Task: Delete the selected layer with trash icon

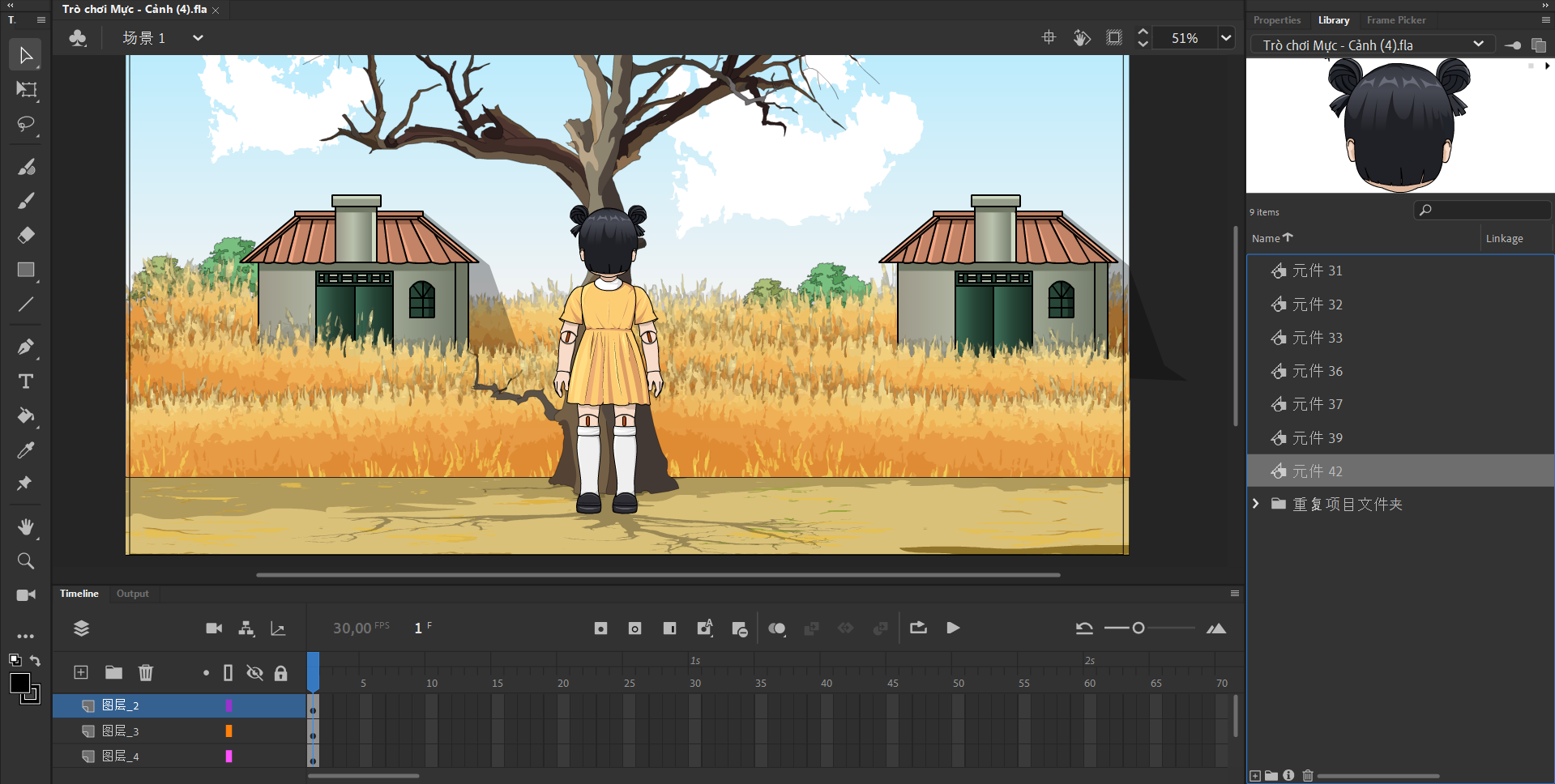Action: (146, 672)
